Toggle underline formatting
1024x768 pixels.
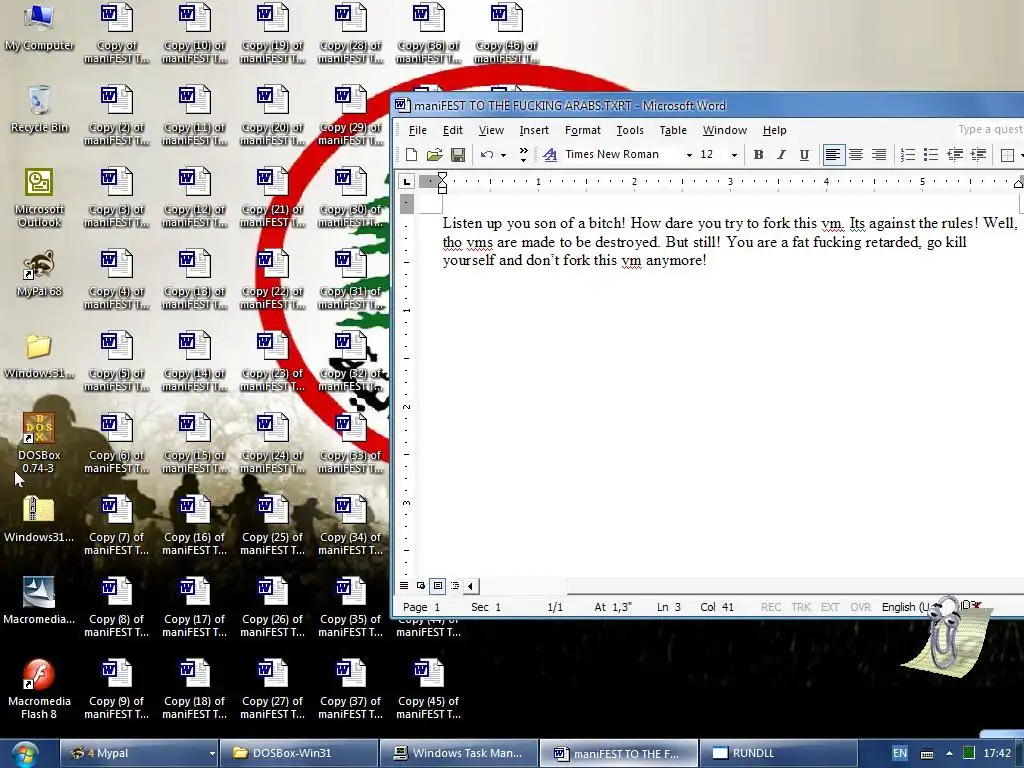[x=804, y=155]
